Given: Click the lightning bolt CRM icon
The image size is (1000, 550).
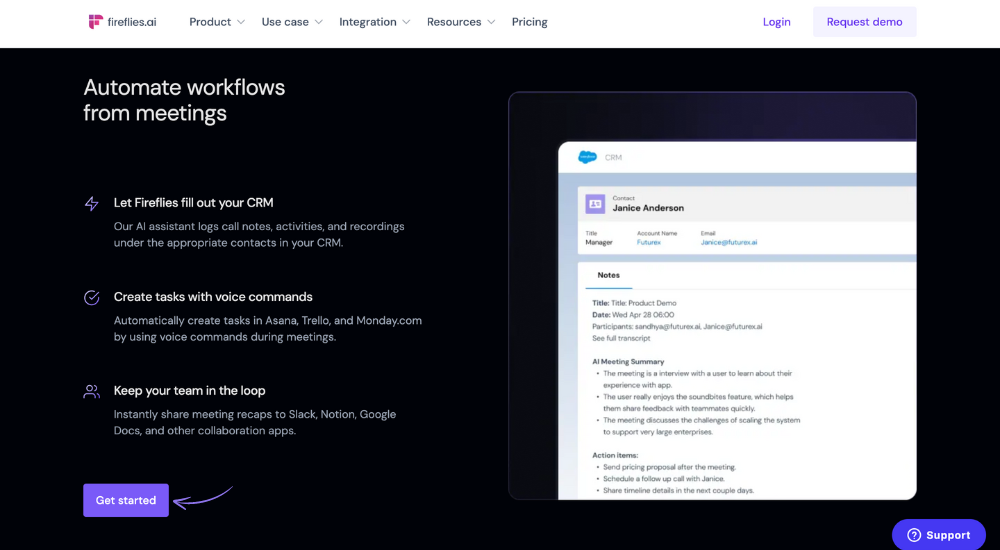Looking at the screenshot, I should pos(92,204).
